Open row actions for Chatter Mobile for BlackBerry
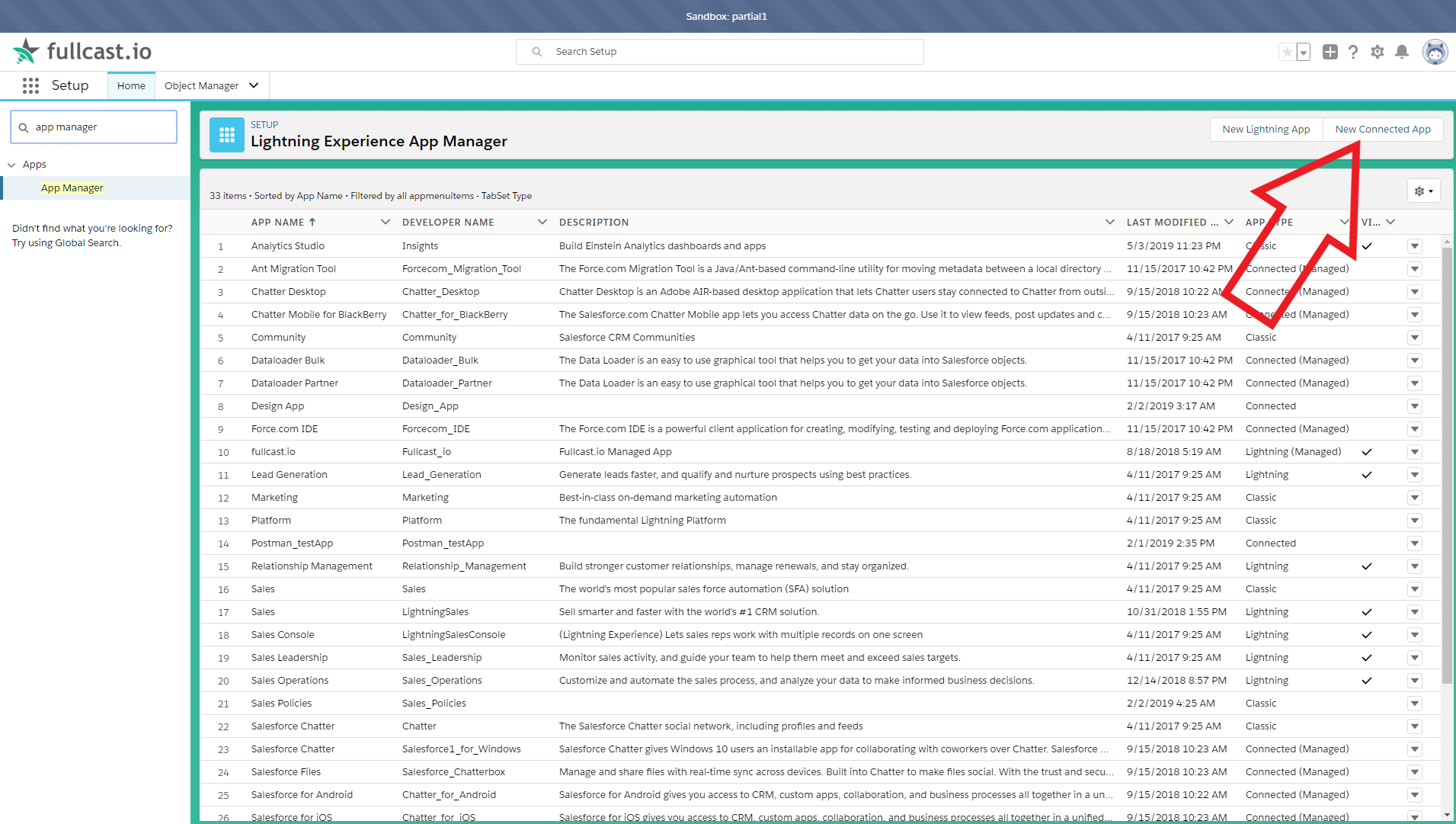1456x824 pixels. coord(1415,315)
